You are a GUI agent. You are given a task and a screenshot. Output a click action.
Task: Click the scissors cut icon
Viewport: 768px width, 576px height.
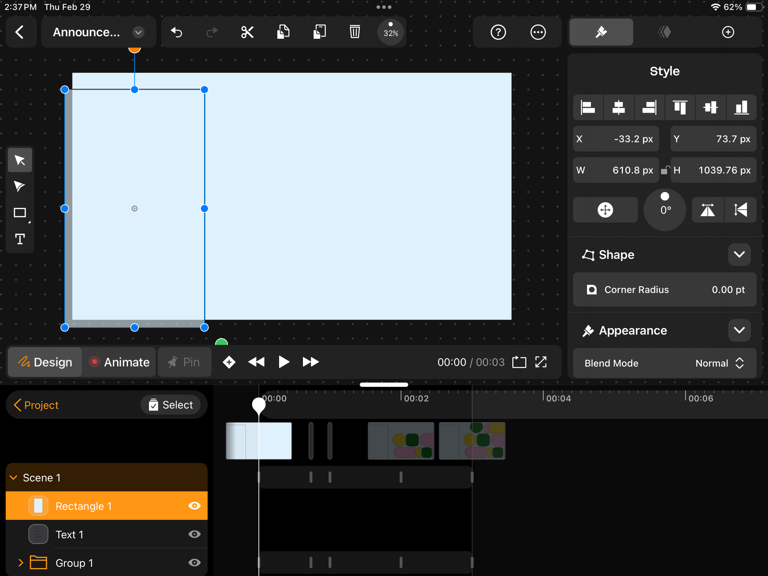click(247, 32)
